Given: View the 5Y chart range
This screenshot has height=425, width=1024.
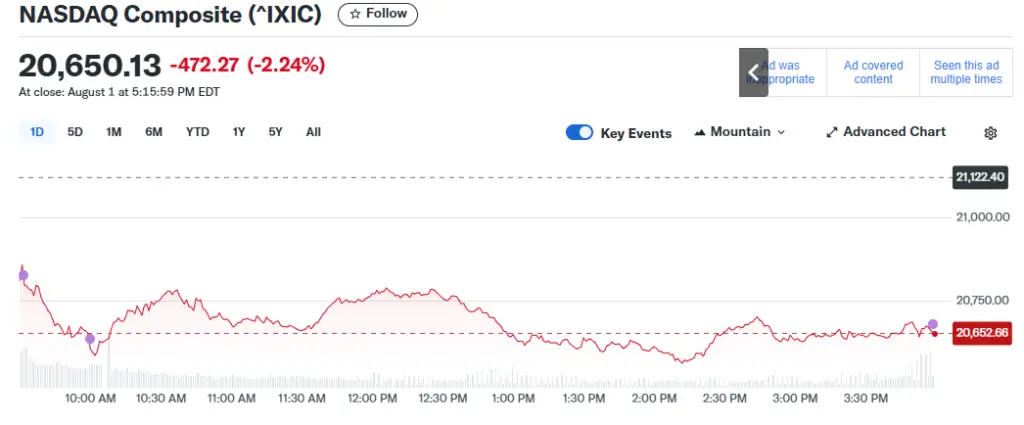Looking at the screenshot, I should [275, 131].
